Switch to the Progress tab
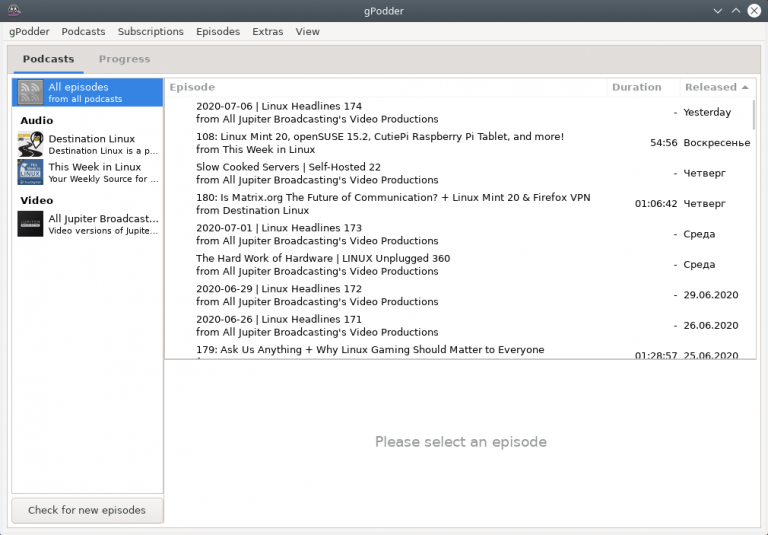 [x=124, y=59]
